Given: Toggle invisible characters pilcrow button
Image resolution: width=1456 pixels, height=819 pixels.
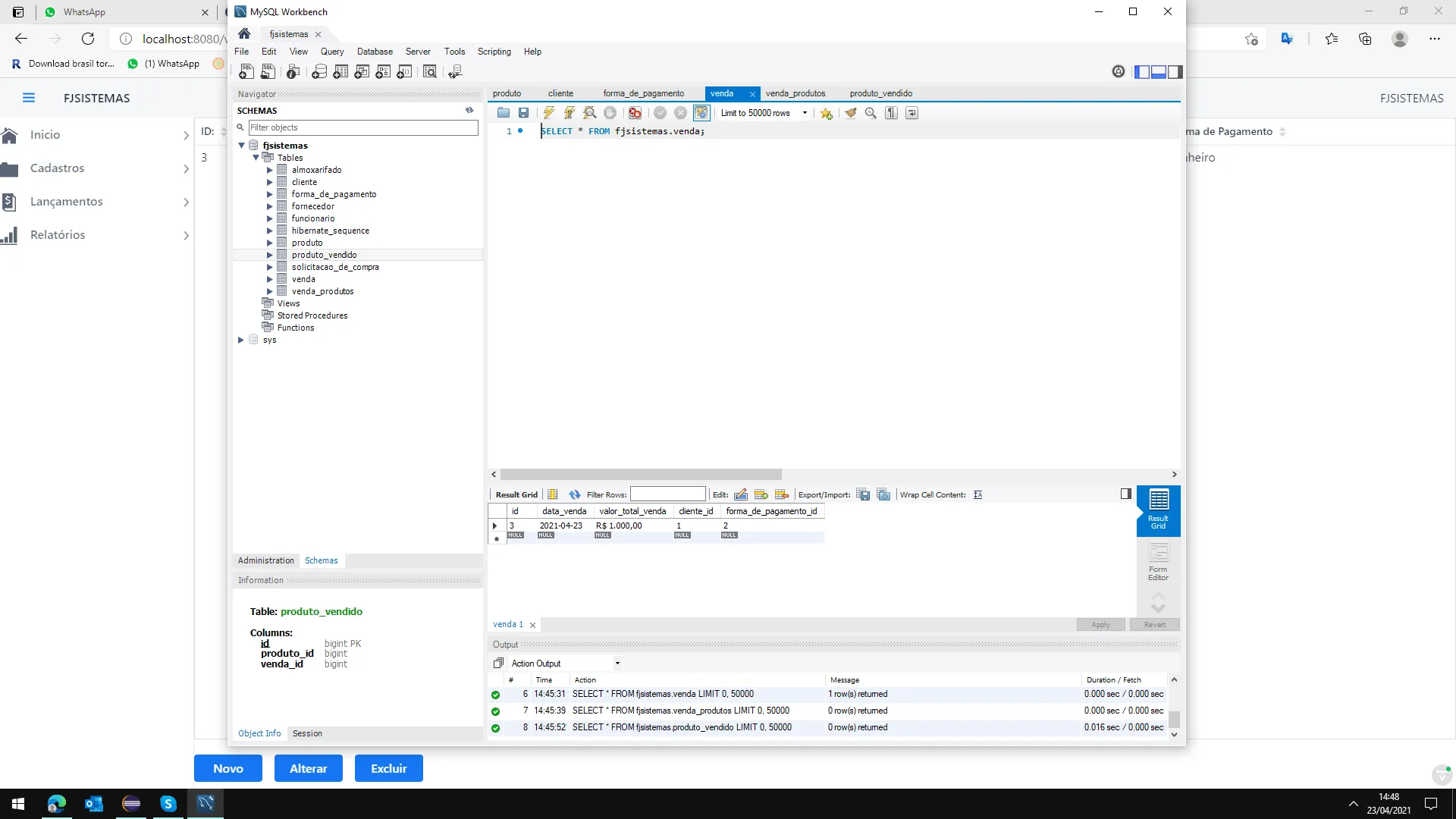Looking at the screenshot, I should pos(891,113).
